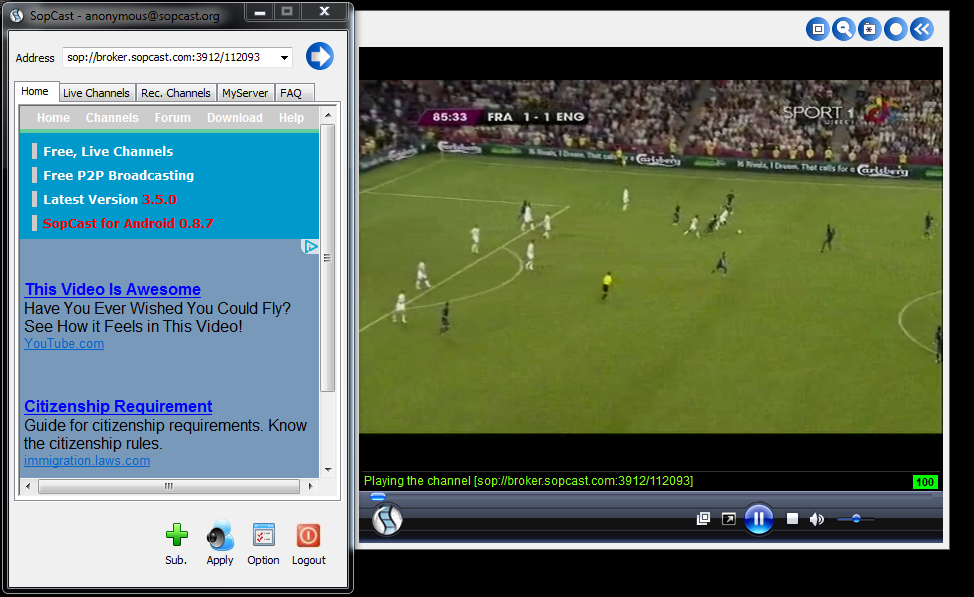Click the Free, Live Channels link
Viewport: 974px width, 597px height.
click(x=108, y=151)
